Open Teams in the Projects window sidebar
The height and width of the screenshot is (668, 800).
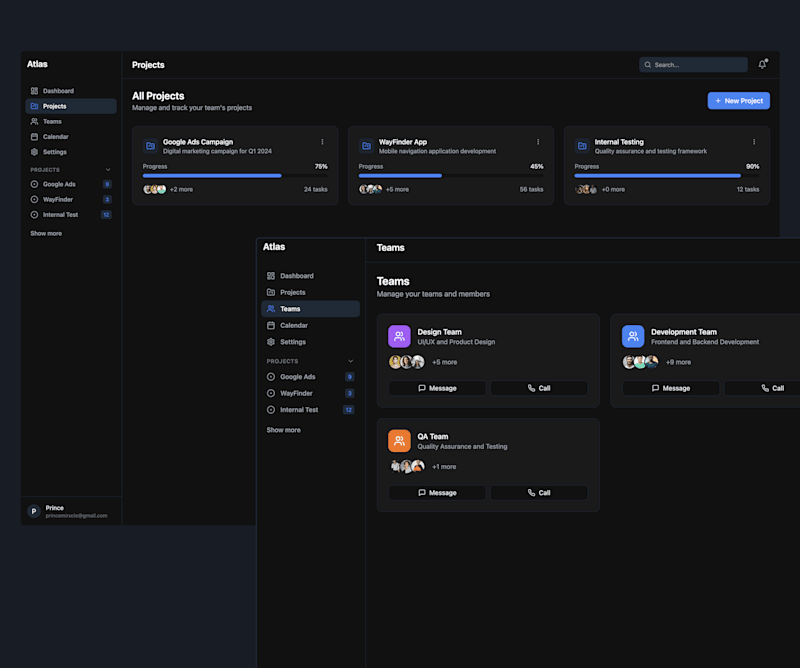(71, 121)
